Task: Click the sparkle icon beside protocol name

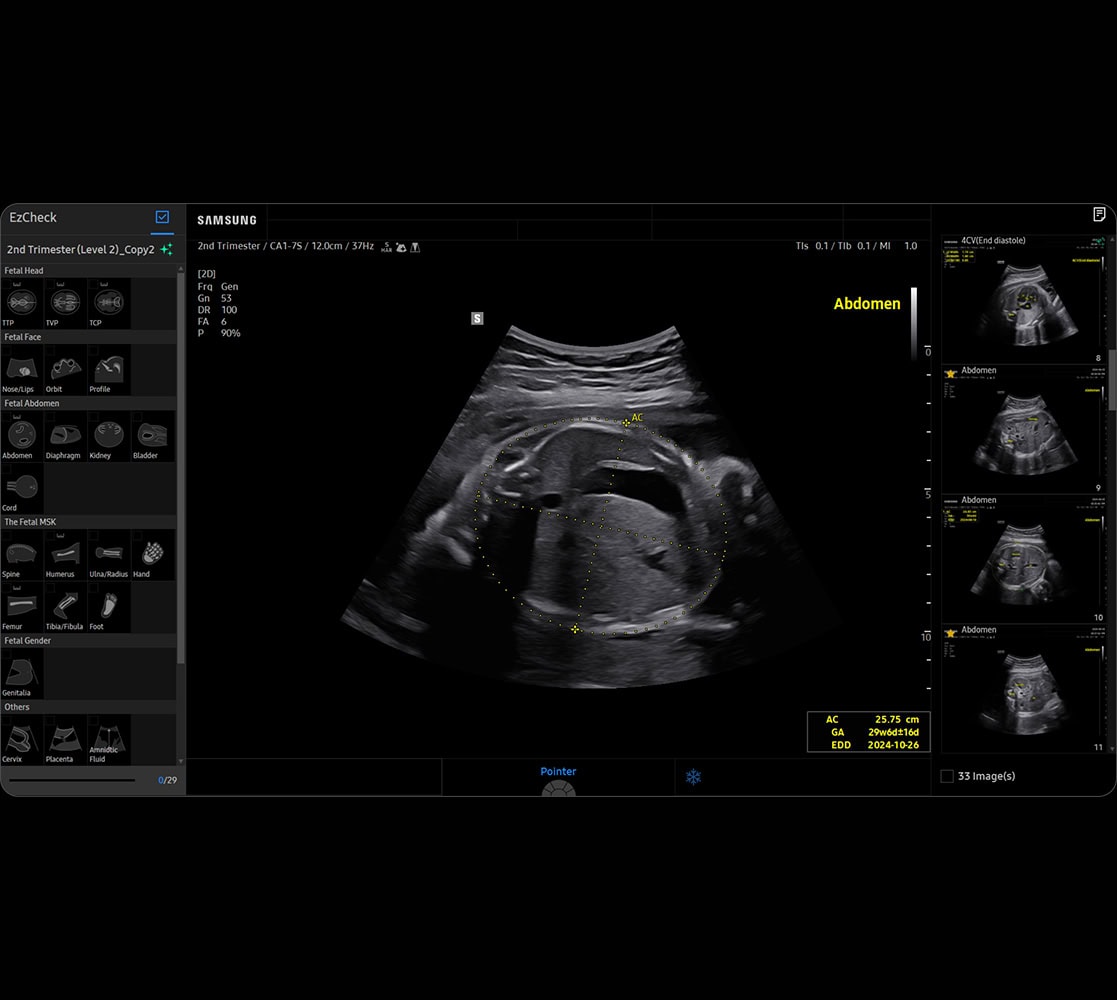Action: coord(166,249)
